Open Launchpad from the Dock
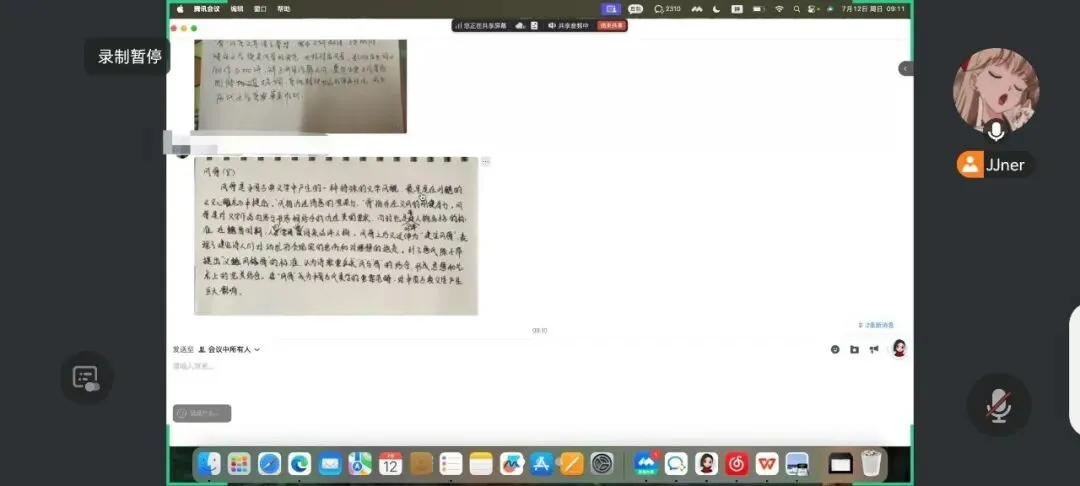This screenshot has width=1080, height=486. pos(239,464)
